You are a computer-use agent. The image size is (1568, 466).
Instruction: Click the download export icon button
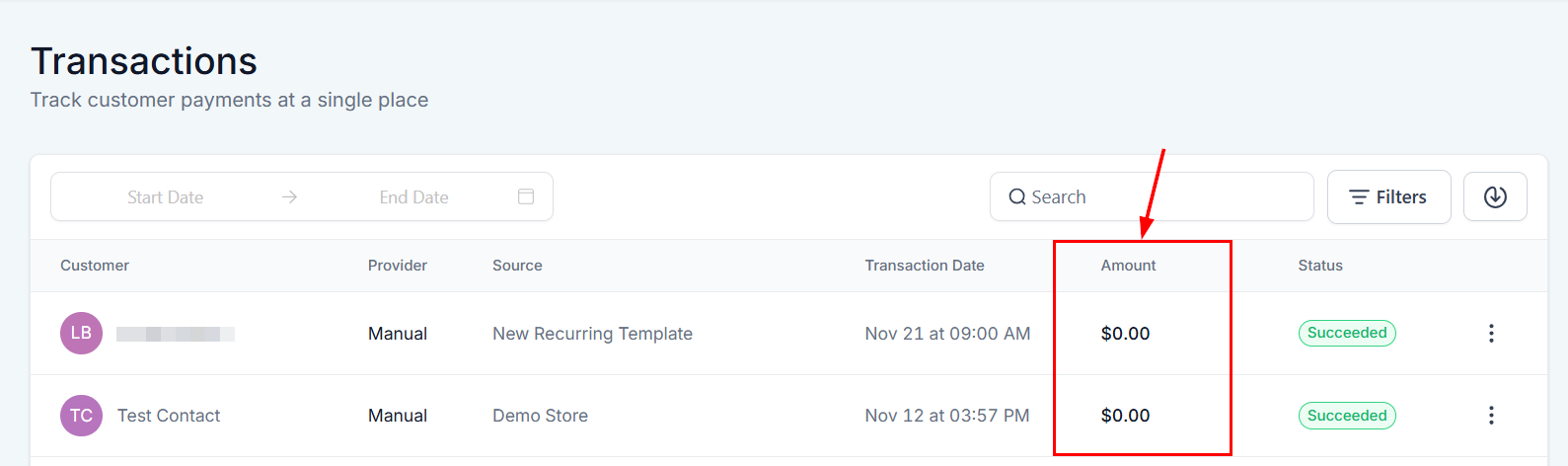click(1495, 197)
